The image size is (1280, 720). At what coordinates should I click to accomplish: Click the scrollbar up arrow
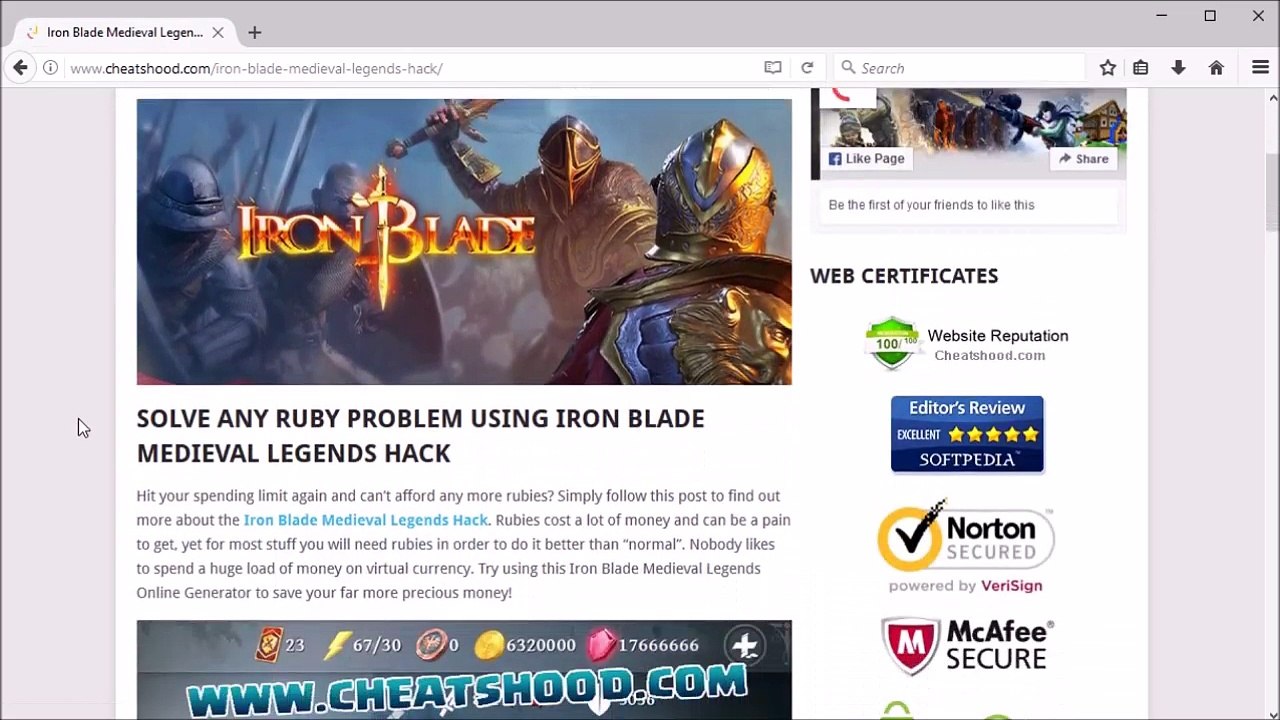pos(1272,98)
